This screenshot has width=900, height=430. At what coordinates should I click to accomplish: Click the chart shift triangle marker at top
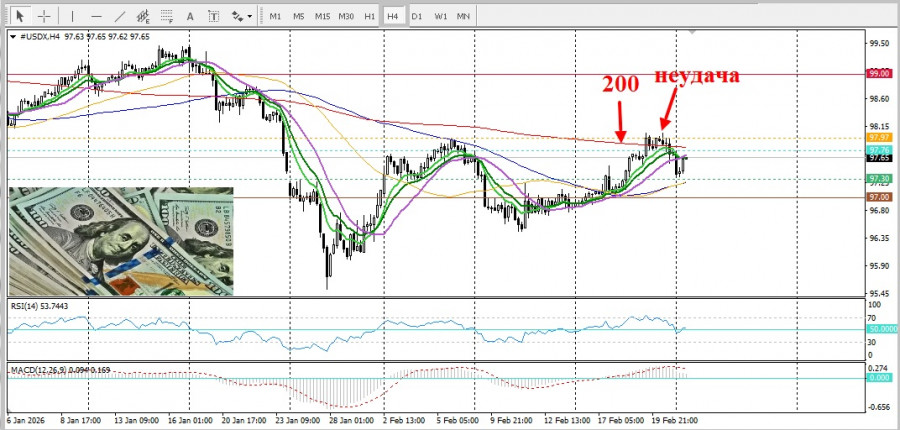click(x=693, y=33)
